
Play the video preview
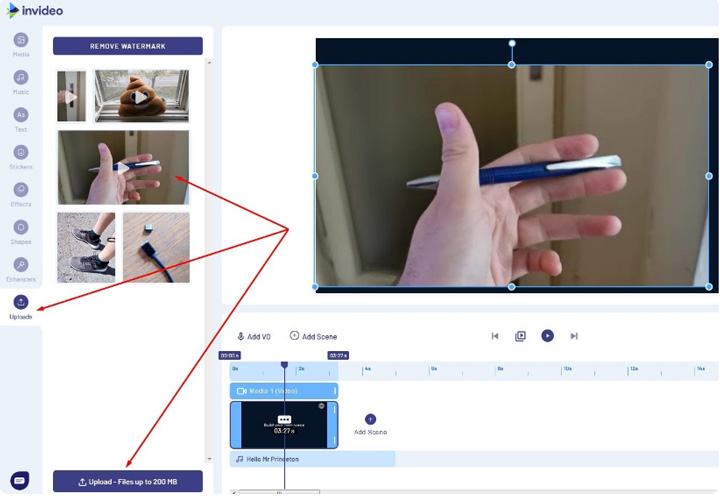(x=547, y=336)
